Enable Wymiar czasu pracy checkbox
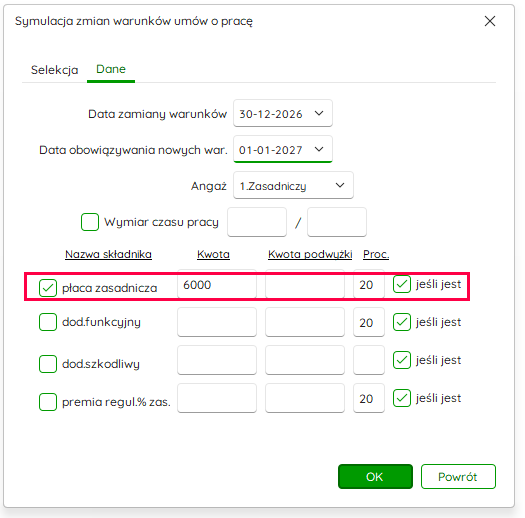Image resolution: width=525 pixels, height=518 pixels. click(90, 222)
